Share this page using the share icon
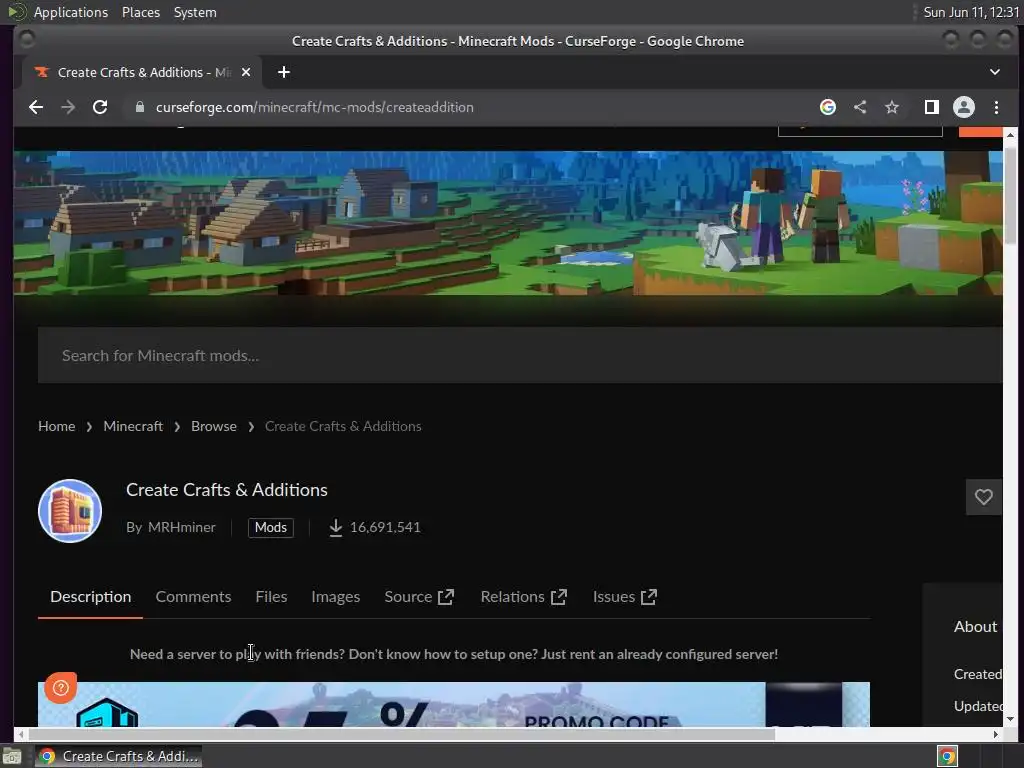The height and width of the screenshot is (768, 1024). [860, 107]
